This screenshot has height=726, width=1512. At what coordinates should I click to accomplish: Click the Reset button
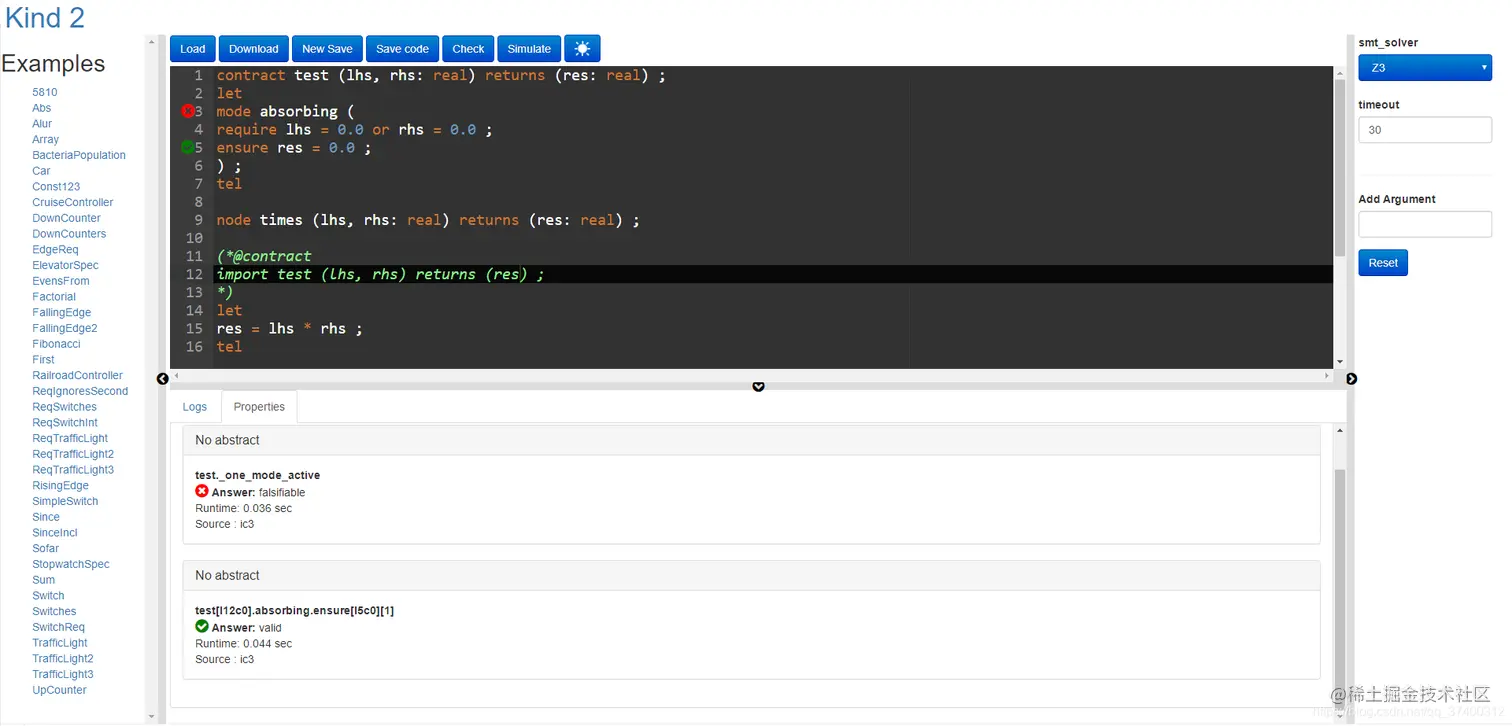(x=1383, y=263)
